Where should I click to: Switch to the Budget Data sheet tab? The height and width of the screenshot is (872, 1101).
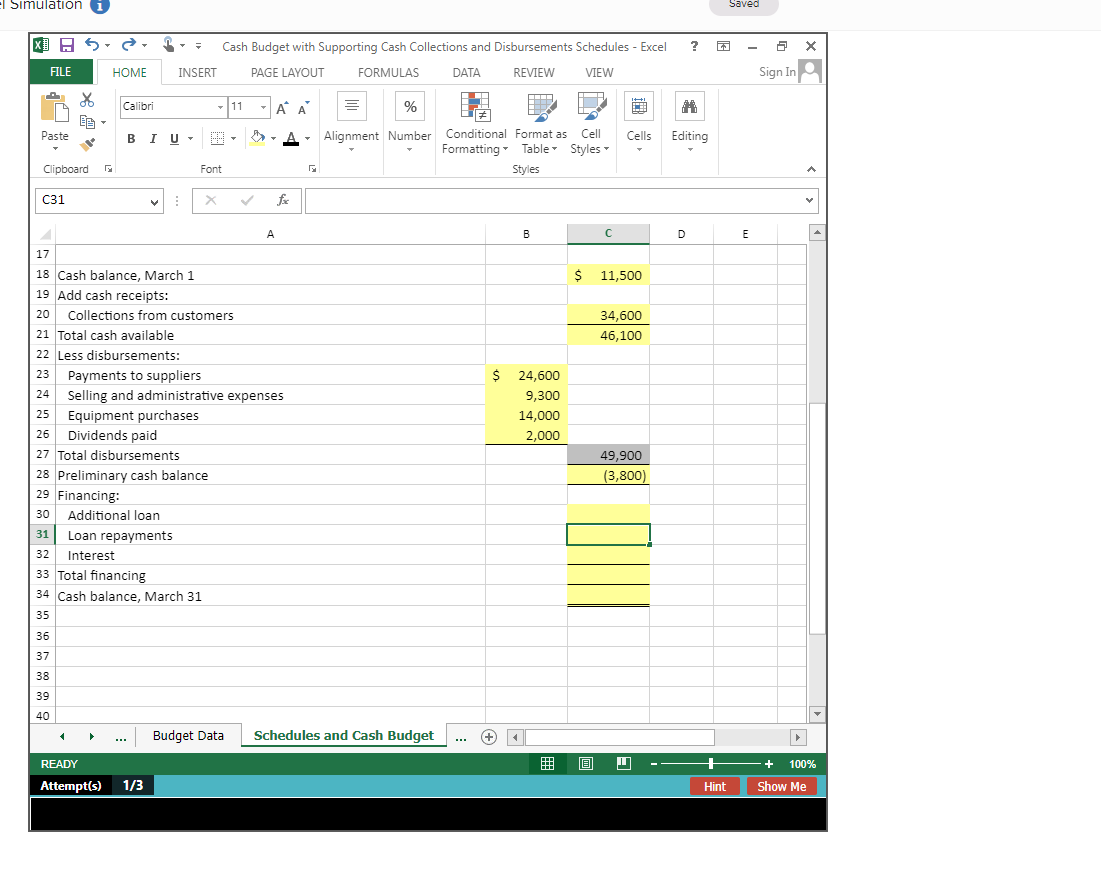pos(188,735)
